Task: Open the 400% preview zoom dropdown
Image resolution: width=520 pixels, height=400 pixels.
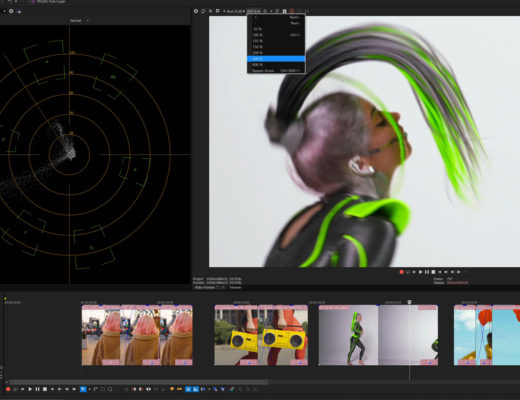Action: click(253, 11)
